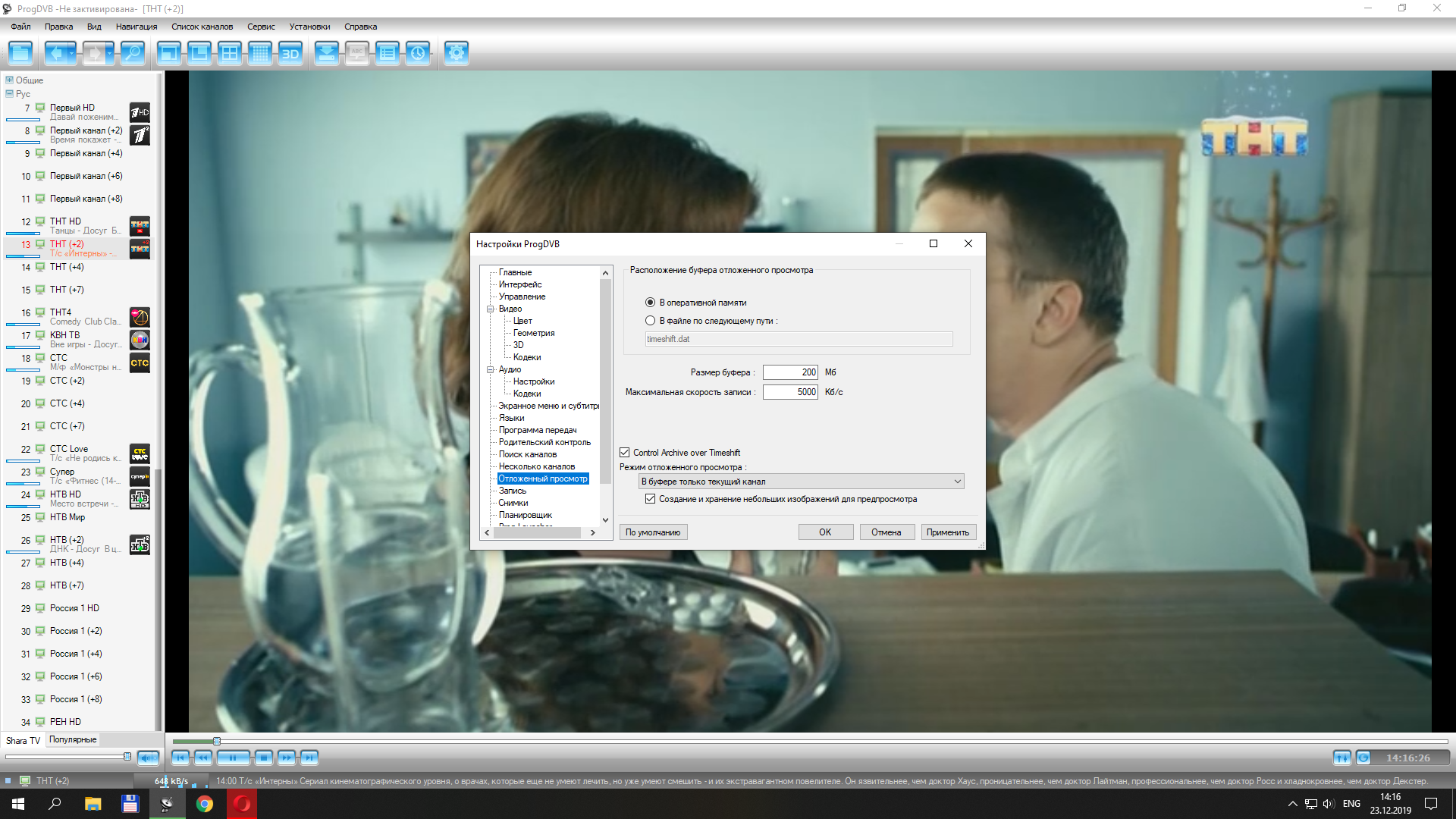Open the scheduler clock toolbar icon
The image size is (1456, 819).
coord(418,53)
